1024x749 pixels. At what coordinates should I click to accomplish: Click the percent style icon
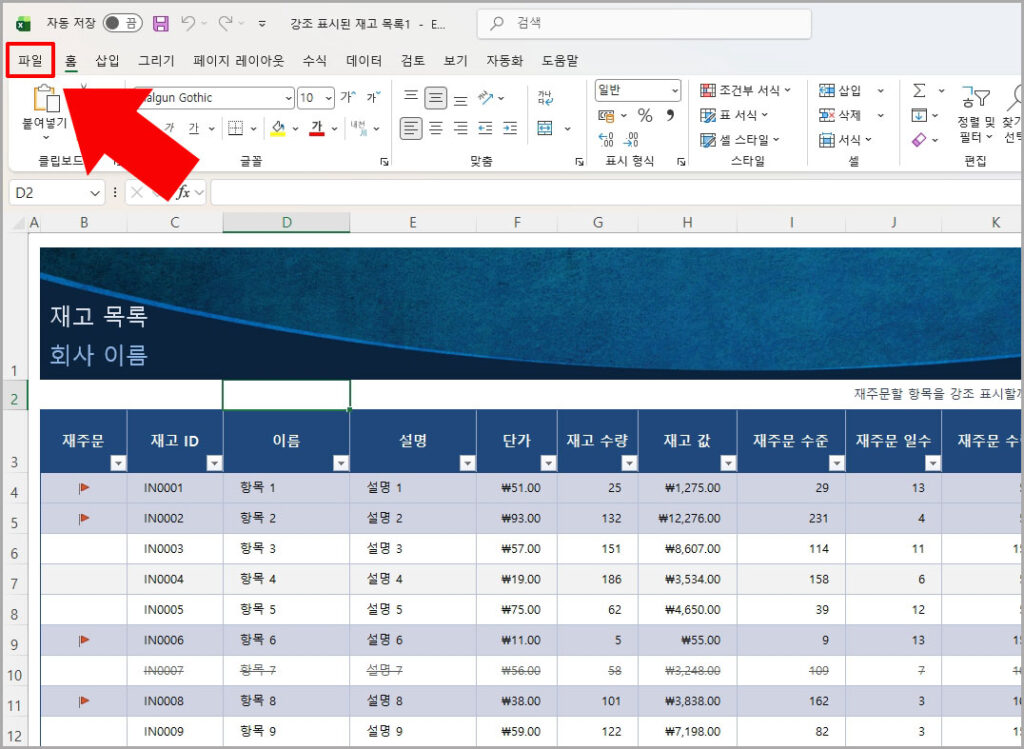tap(644, 115)
